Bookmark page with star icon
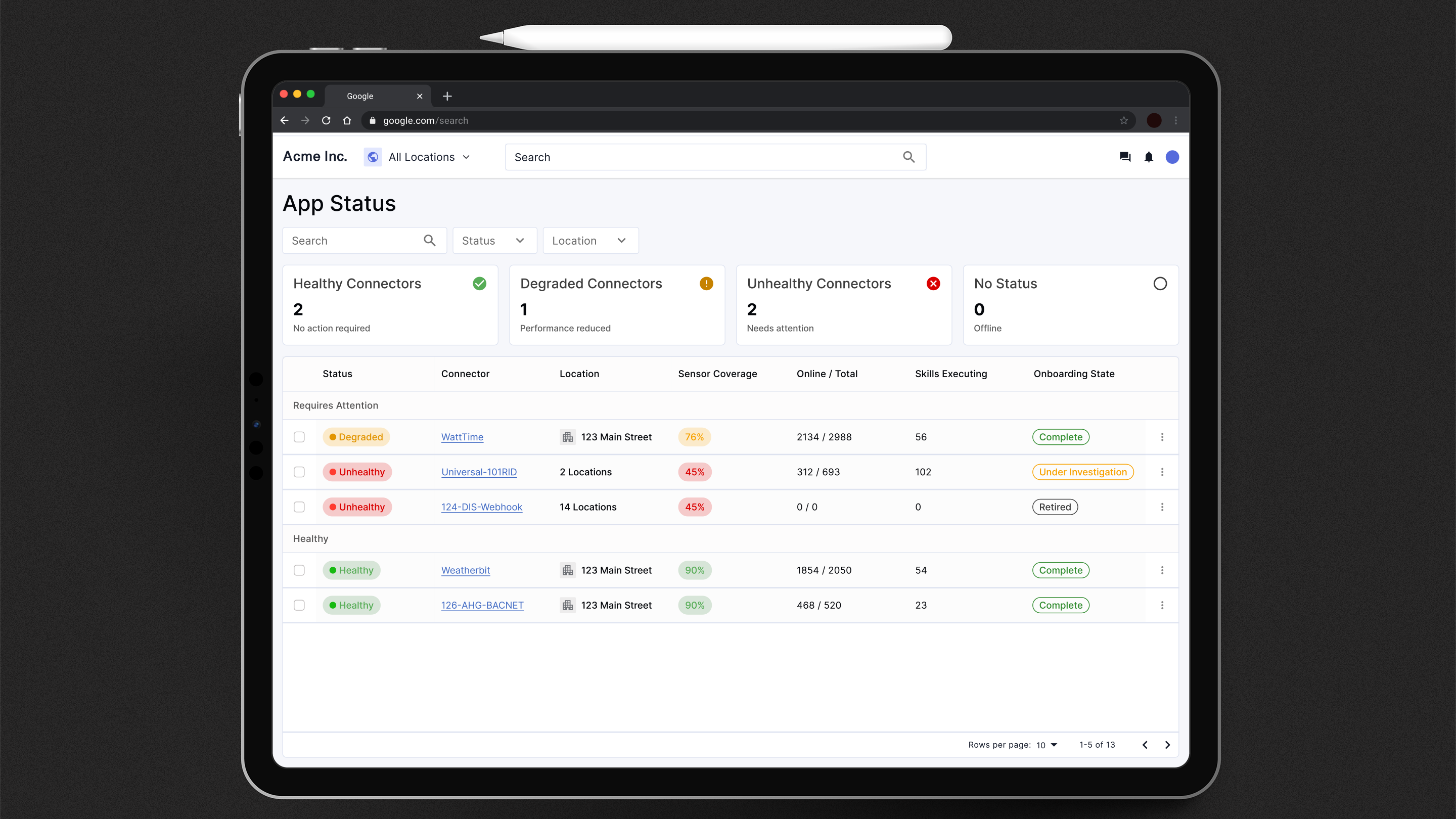 point(1124,120)
